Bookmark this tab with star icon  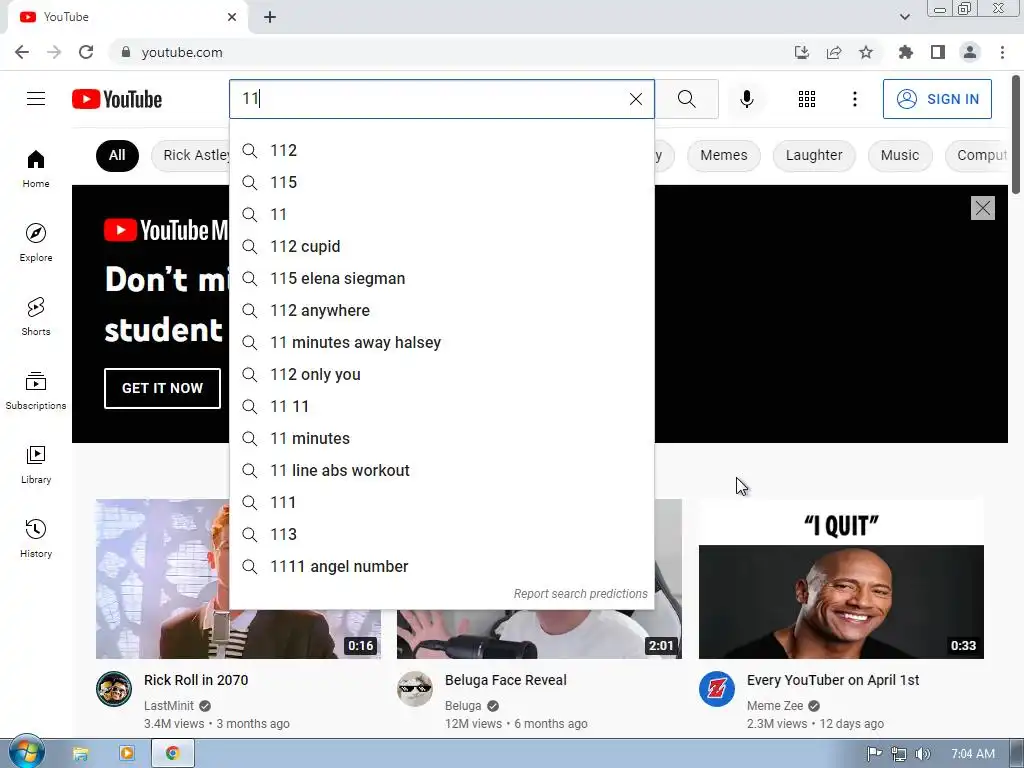click(x=865, y=52)
